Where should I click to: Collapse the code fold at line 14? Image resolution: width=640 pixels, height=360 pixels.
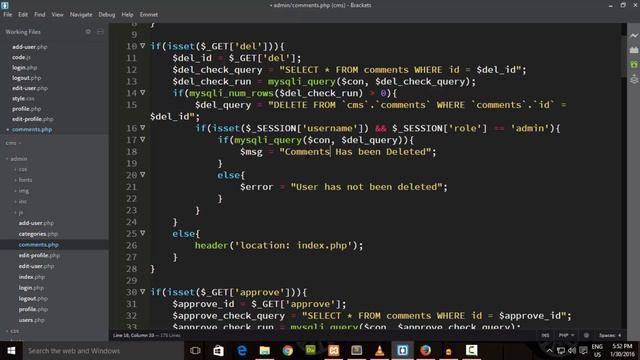click(x=142, y=93)
